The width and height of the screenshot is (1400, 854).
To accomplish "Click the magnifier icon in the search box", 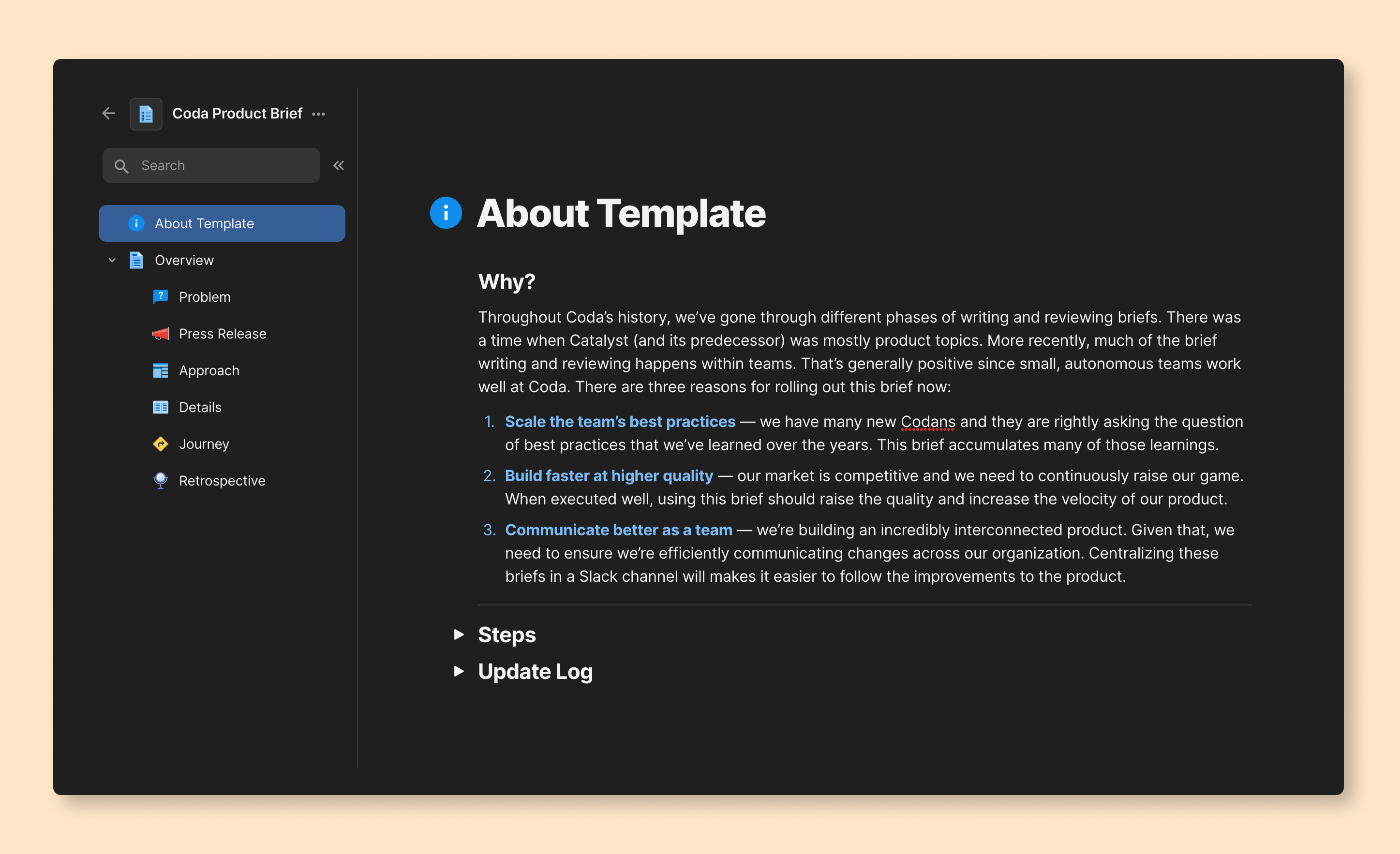I will tap(121, 166).
